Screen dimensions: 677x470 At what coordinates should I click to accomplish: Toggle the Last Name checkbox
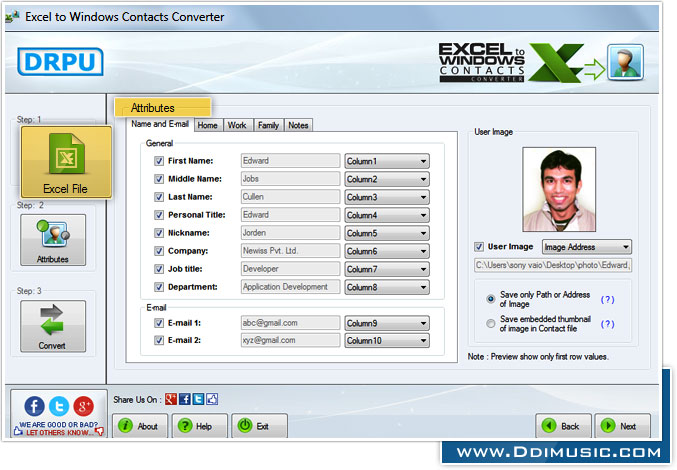(x=159, y=197)
